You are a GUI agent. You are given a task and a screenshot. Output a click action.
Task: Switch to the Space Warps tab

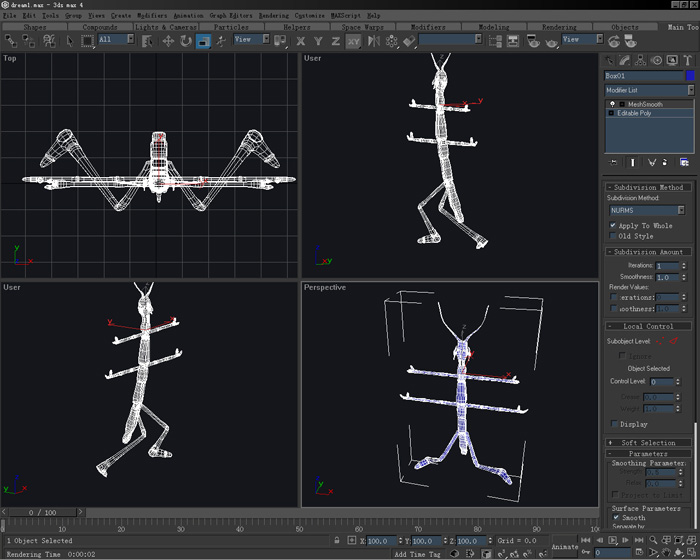[362, 27]
